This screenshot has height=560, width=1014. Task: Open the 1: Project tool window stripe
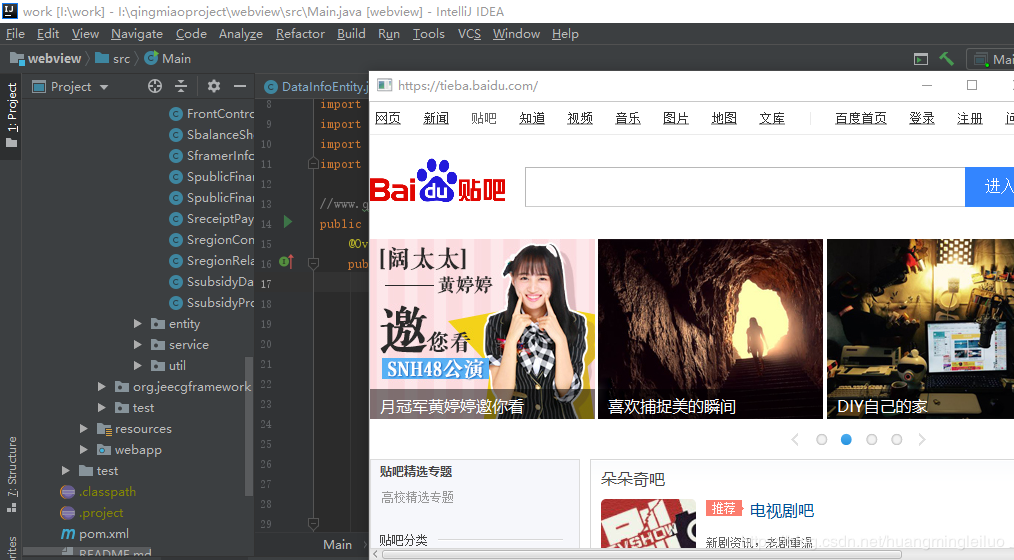(12, 115)
